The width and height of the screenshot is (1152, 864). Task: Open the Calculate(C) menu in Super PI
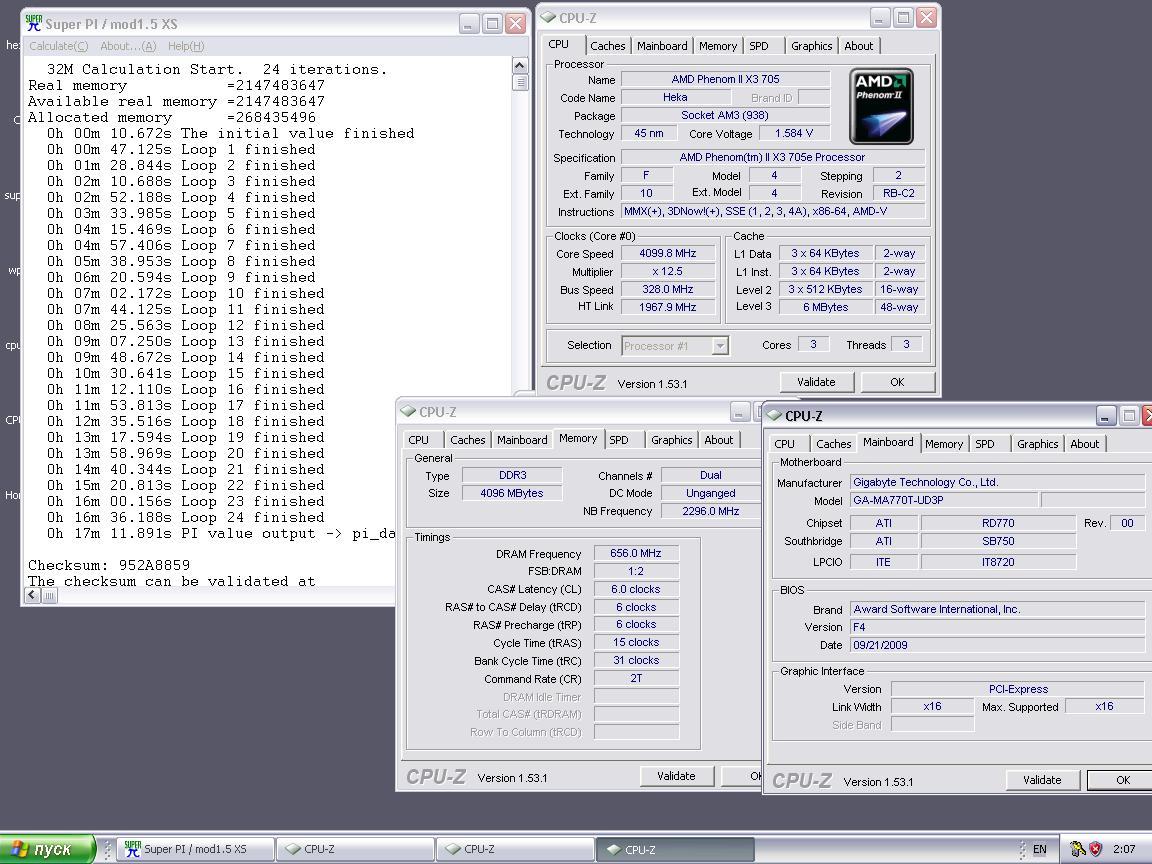(59, 46)
